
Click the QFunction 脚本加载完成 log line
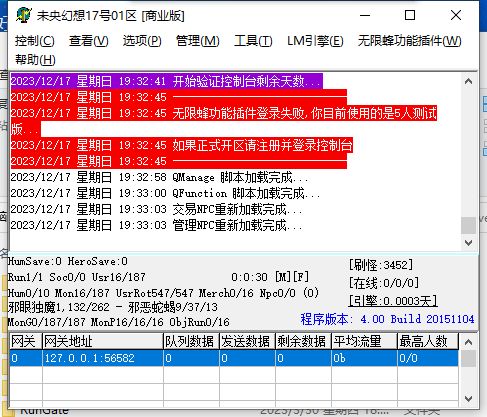click(165, 193)
